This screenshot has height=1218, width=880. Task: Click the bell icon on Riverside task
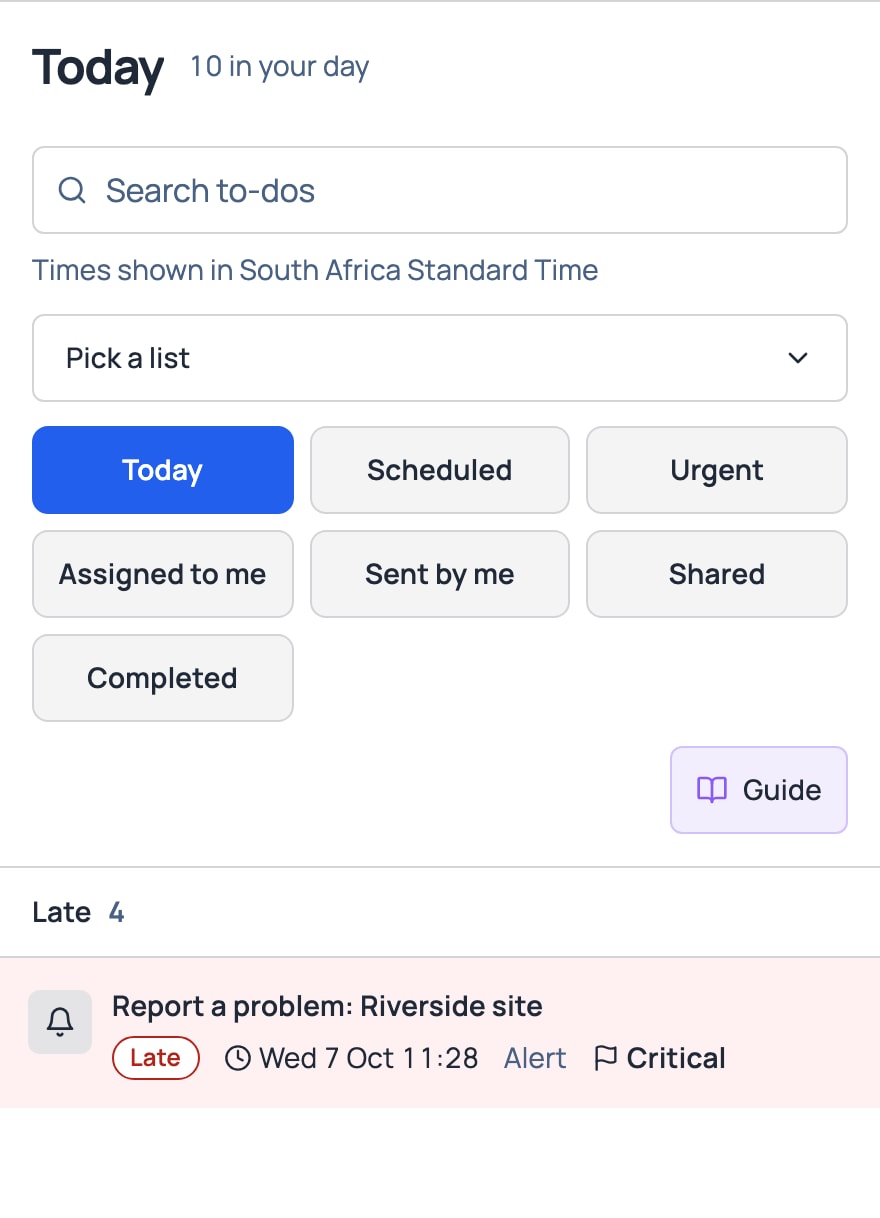click(x=60, y=1022)
